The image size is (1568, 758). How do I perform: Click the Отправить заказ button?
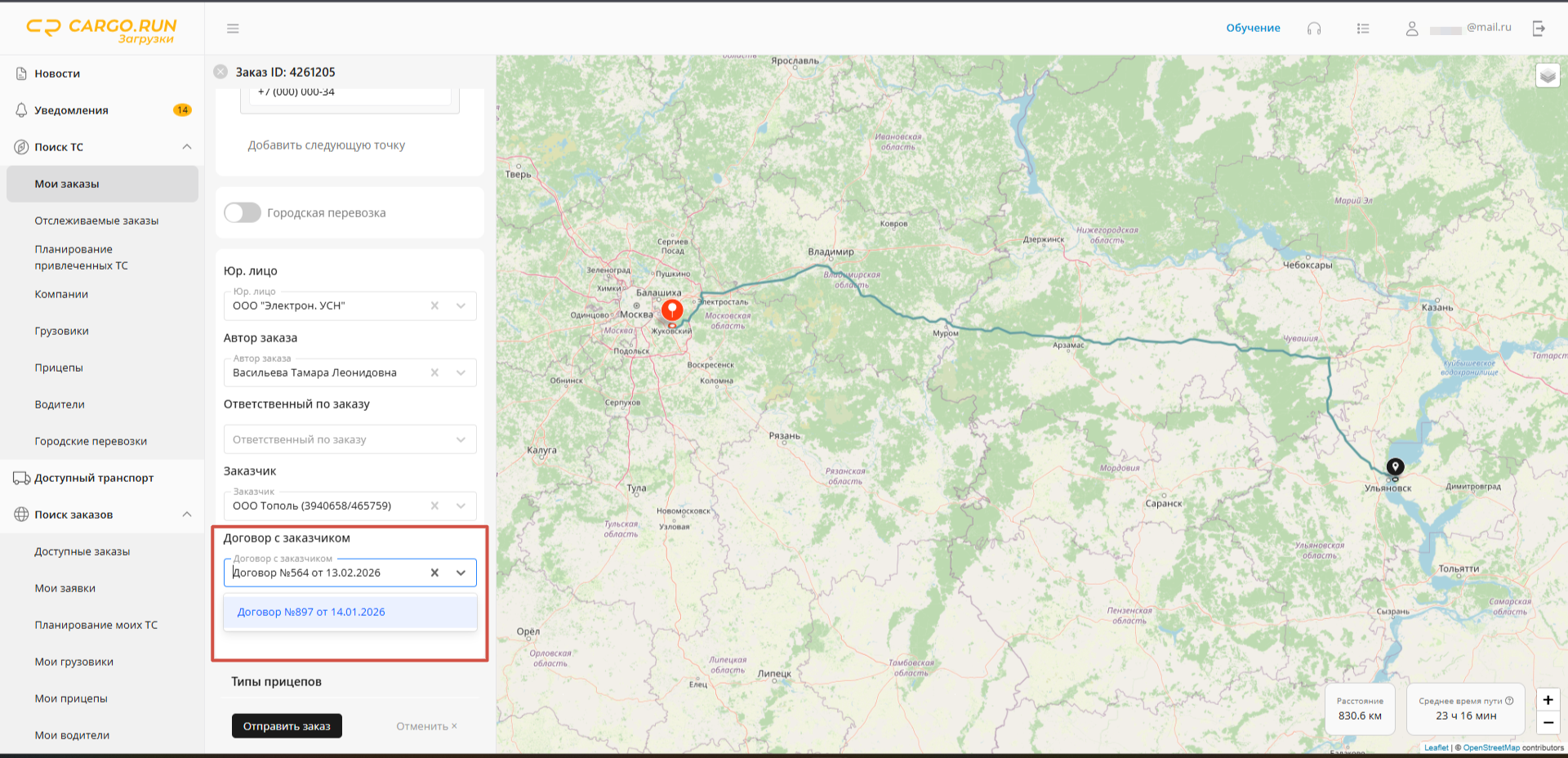coord(287,726)
